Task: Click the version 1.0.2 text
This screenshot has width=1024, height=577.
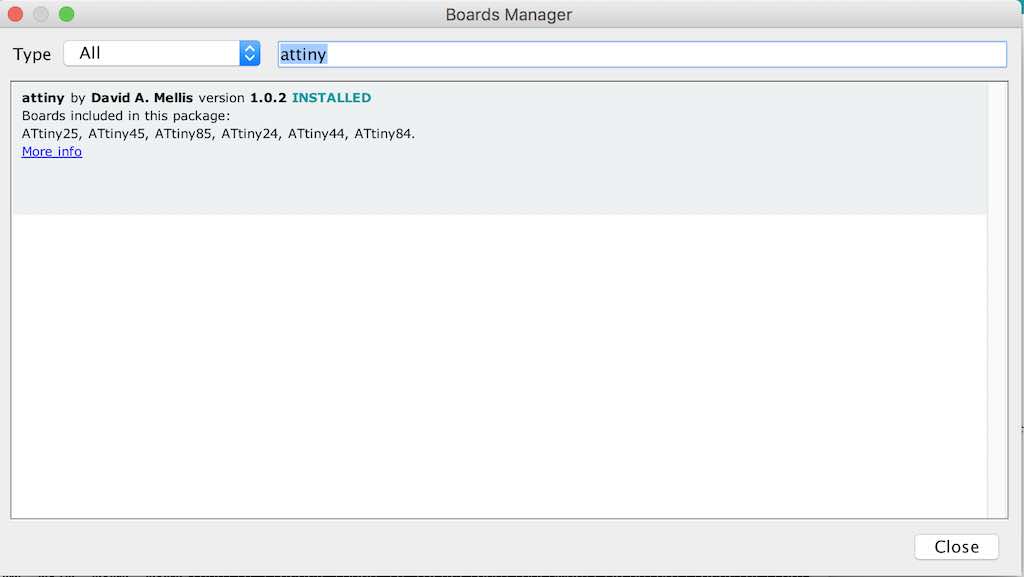Action: 242,98
